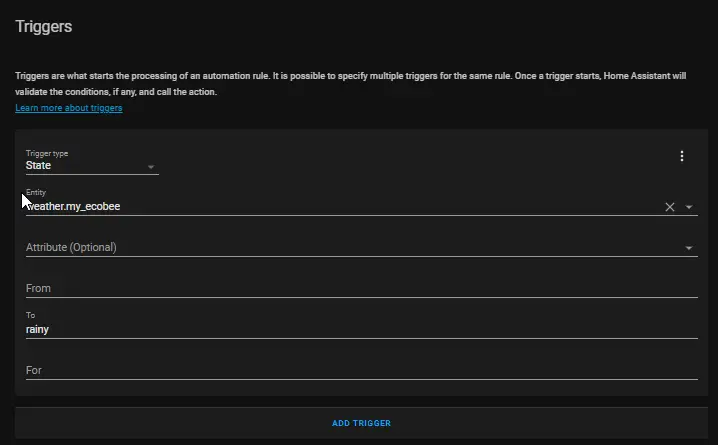Click the For duration input field

point(362,370)
